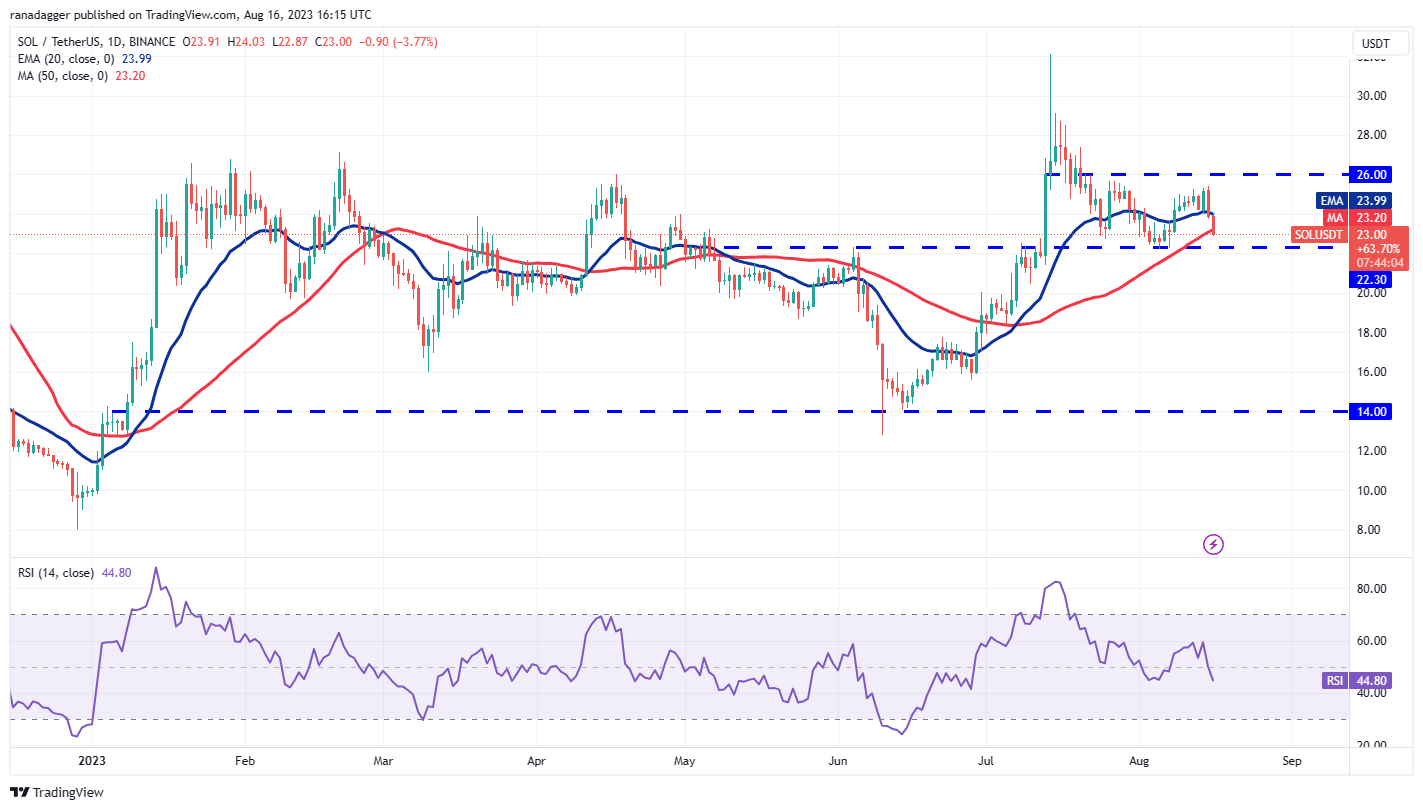The width and height of the screenshot is (1423, 810).
Task: Click the EMA 23.99 badge on price scale
Action: click(1352, 201)
